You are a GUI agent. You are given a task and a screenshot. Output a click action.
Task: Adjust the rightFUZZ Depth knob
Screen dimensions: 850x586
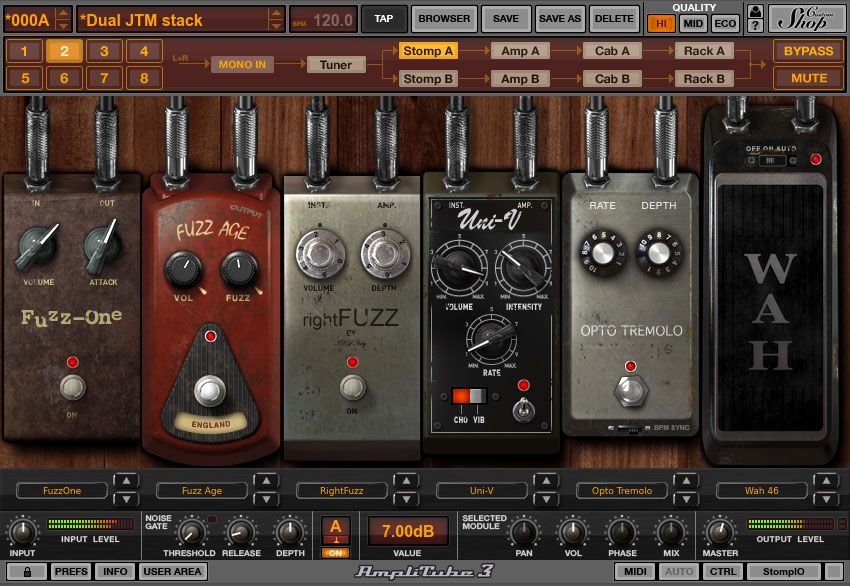point(385,254)
